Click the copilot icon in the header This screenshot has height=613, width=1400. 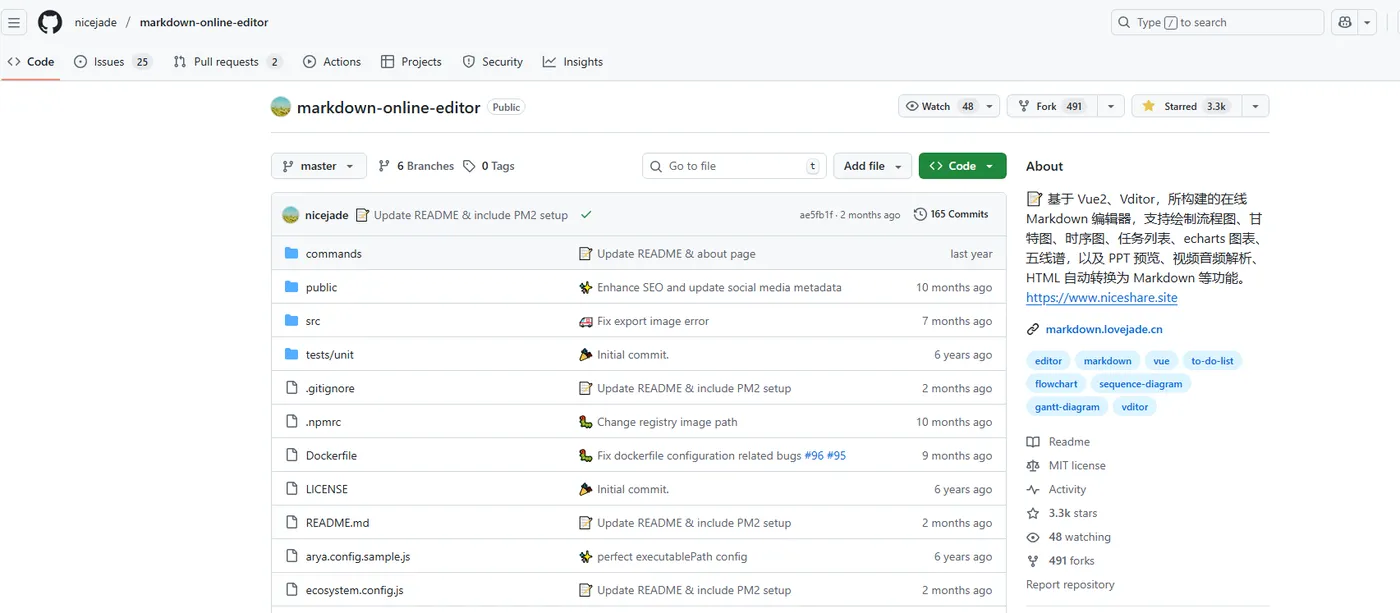pos(1344,21)
